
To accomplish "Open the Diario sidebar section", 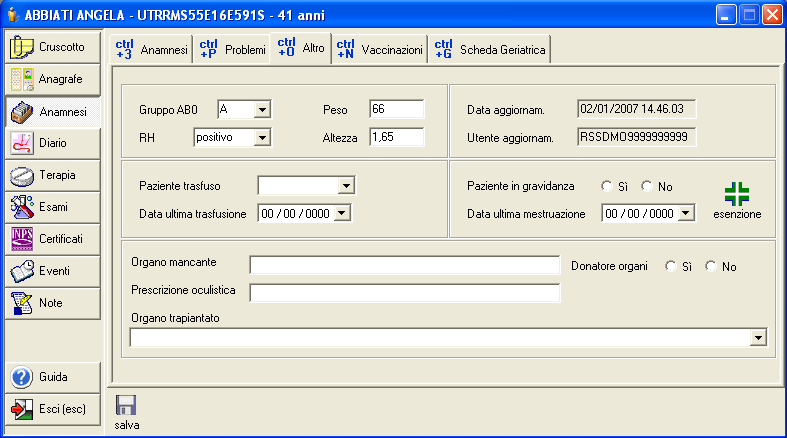I will (52, 143).
